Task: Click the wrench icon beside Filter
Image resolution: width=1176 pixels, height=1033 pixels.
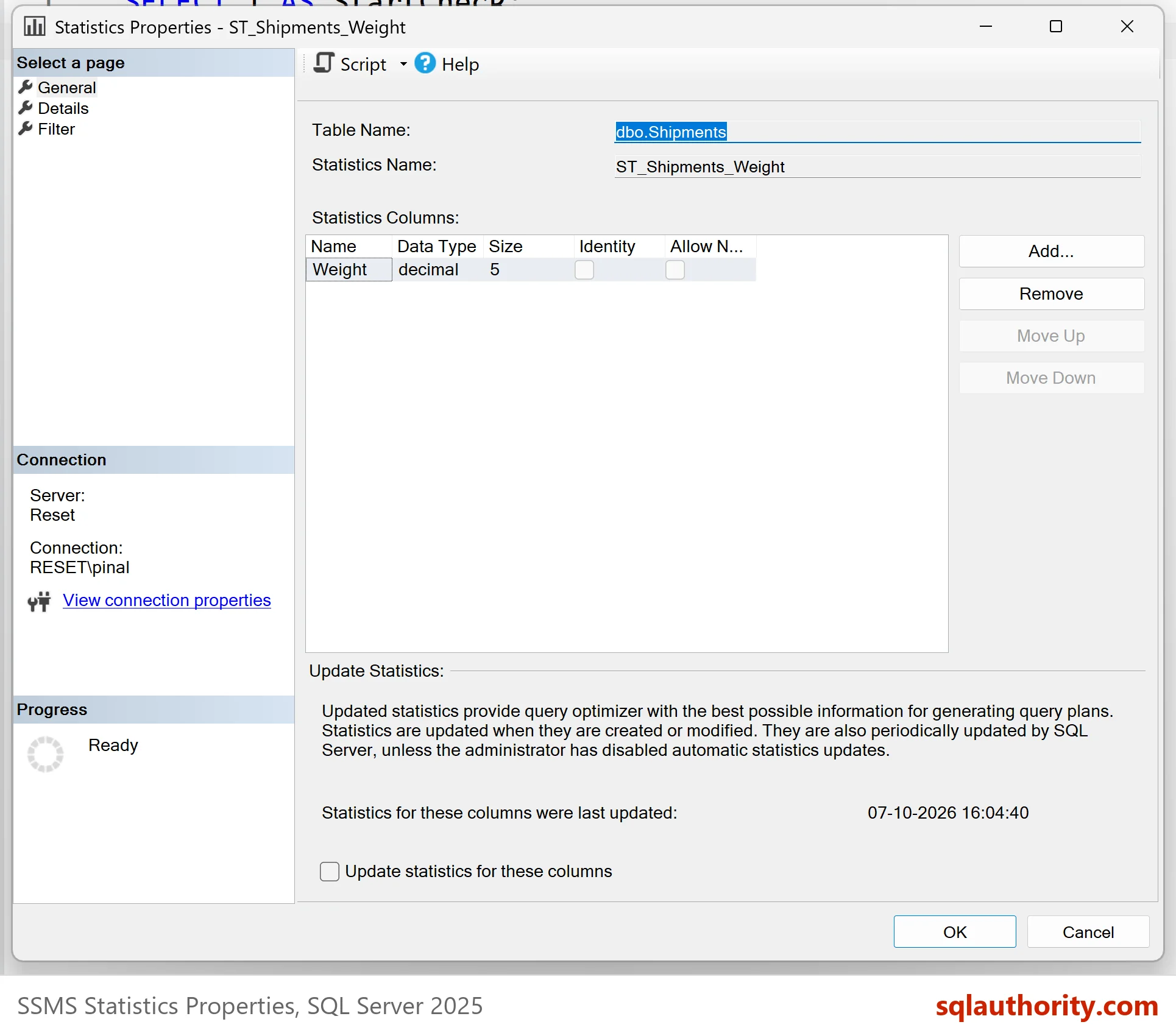Action: point(25,129)
